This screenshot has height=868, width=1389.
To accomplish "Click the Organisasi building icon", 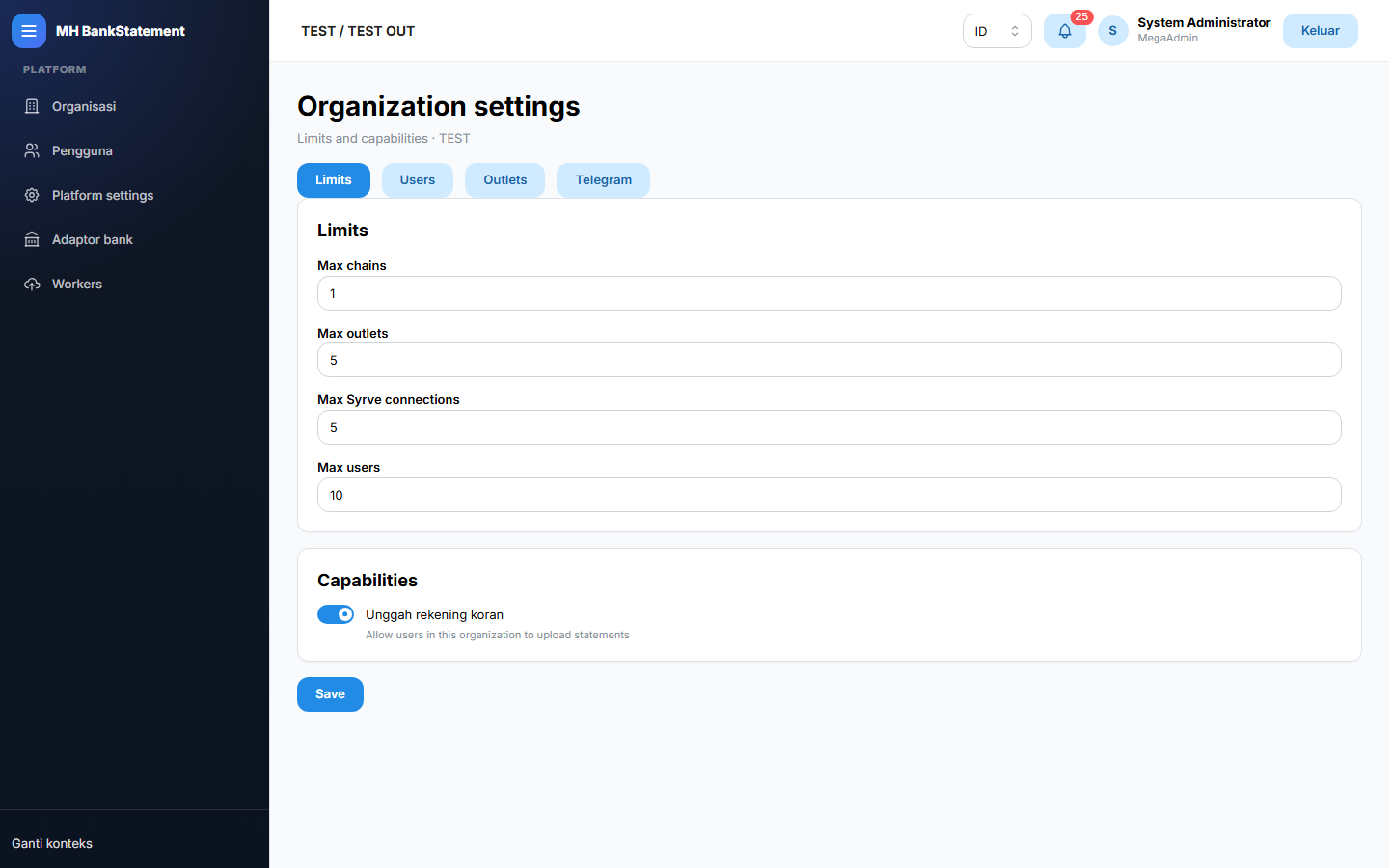I will click(32, 106).
